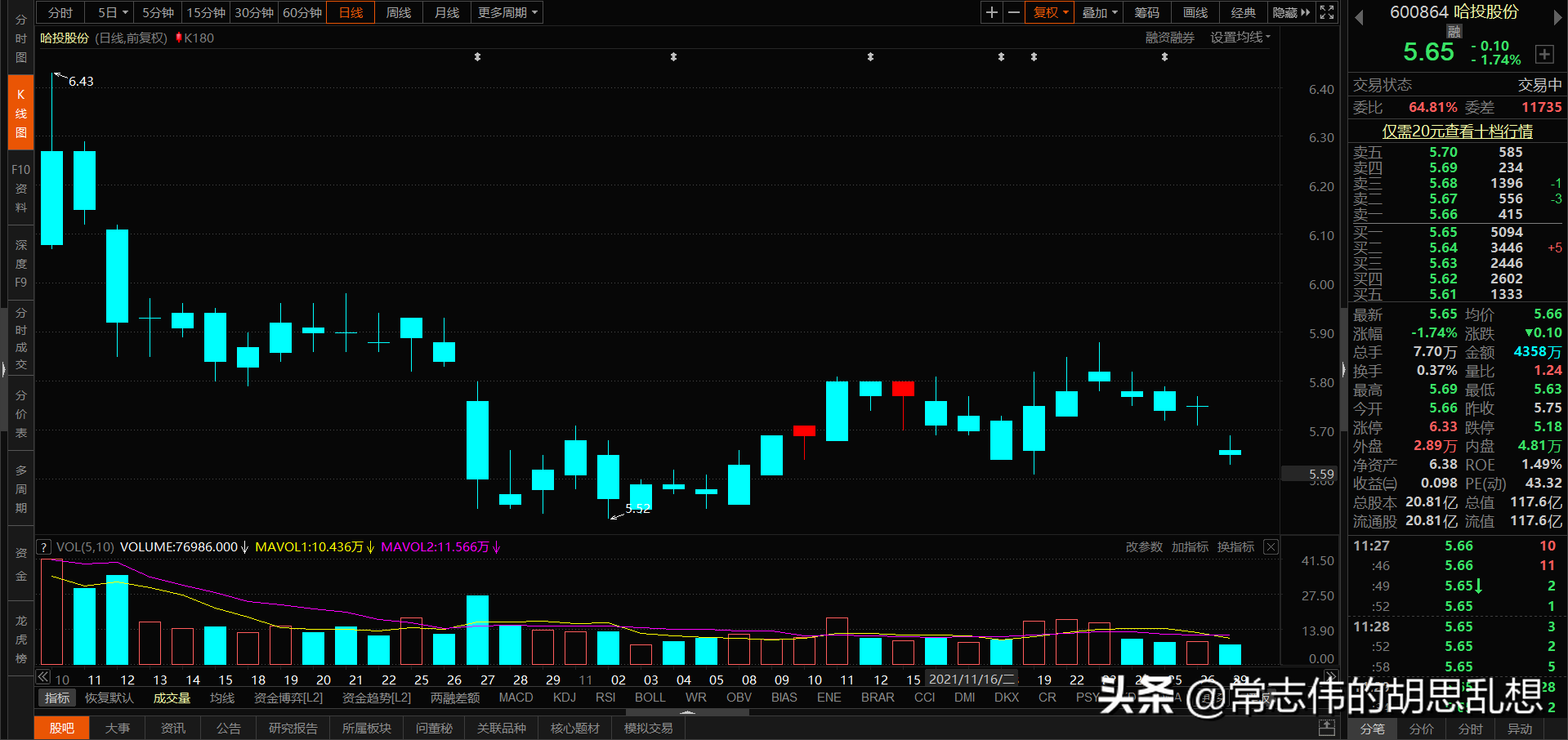1568x740 pixels.
Task: Open the 复权 adjustment dropdown
Action: (x=1048, y=12)
